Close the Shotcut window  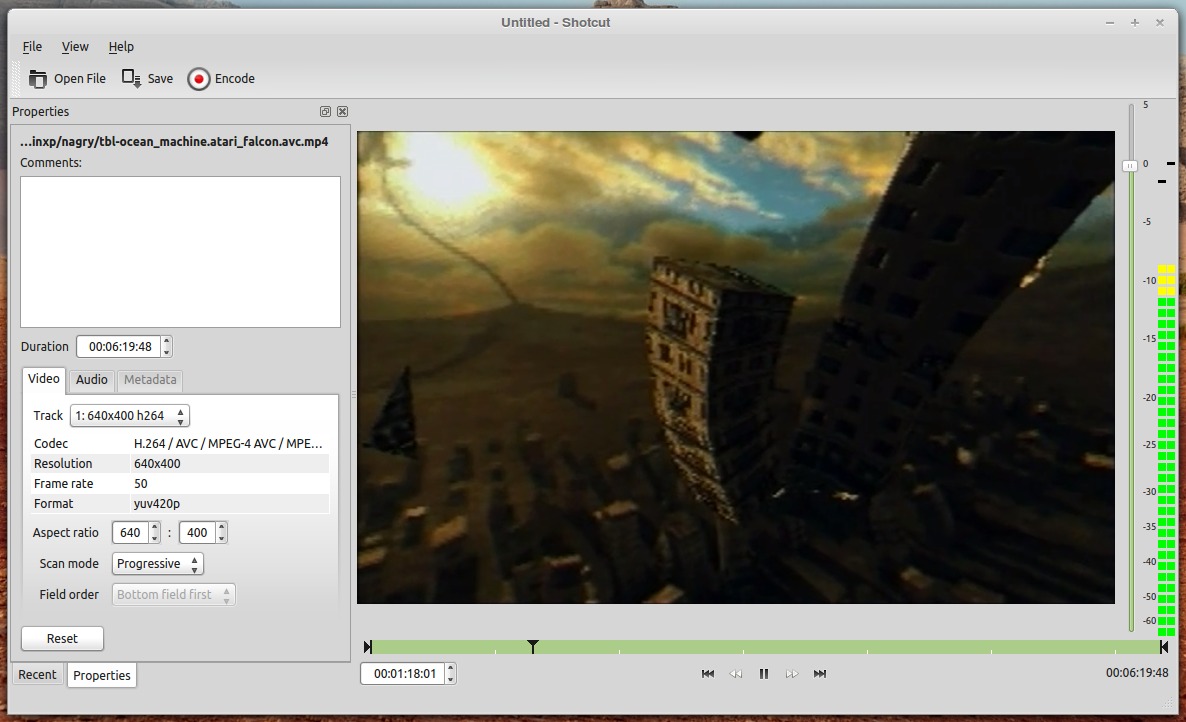pos(1160,23)
